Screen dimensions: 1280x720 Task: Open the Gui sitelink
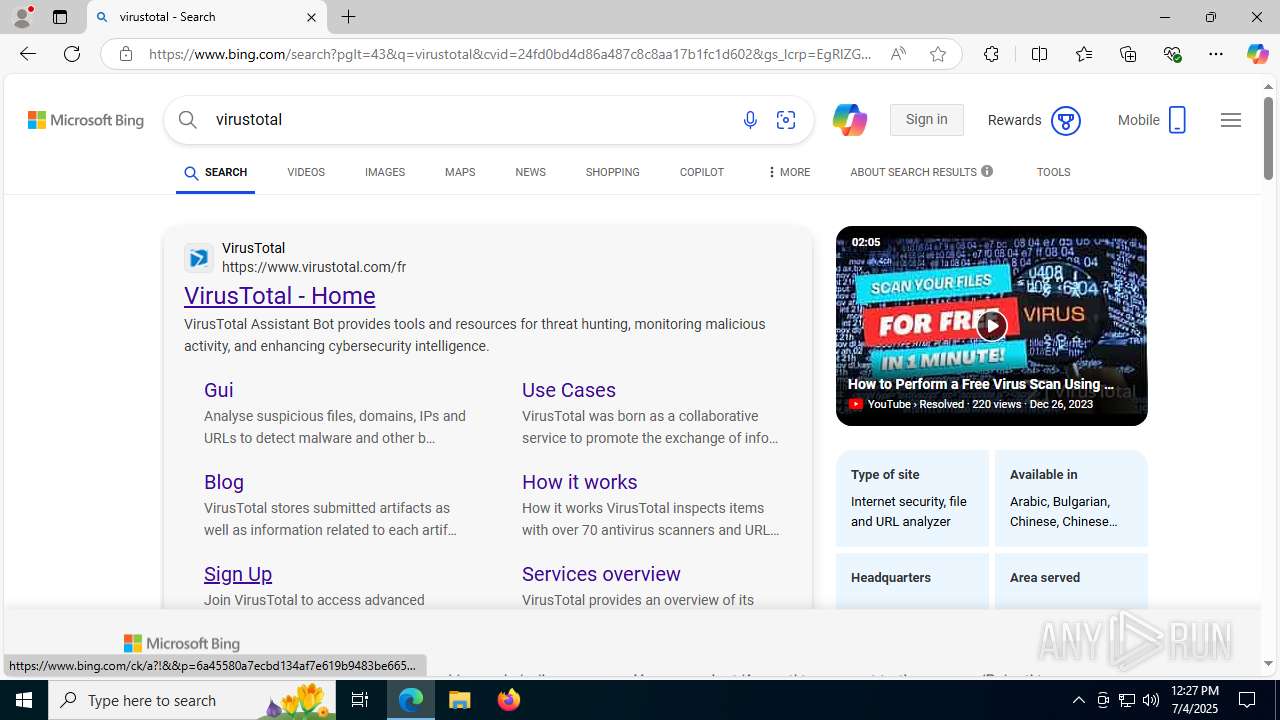point(219,390)
